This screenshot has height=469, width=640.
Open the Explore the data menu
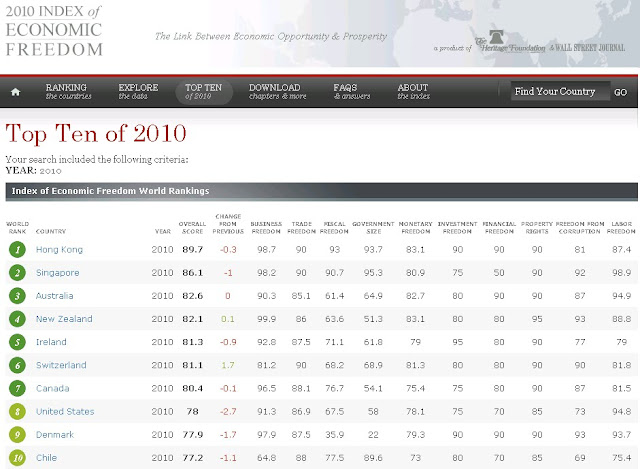[138, 91]
